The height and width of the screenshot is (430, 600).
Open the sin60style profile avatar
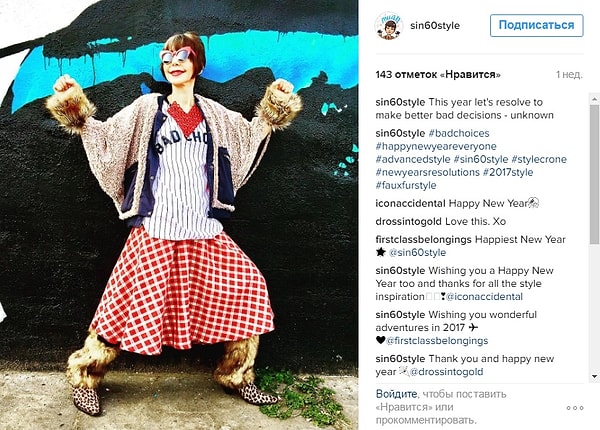(x=388, y=26)
